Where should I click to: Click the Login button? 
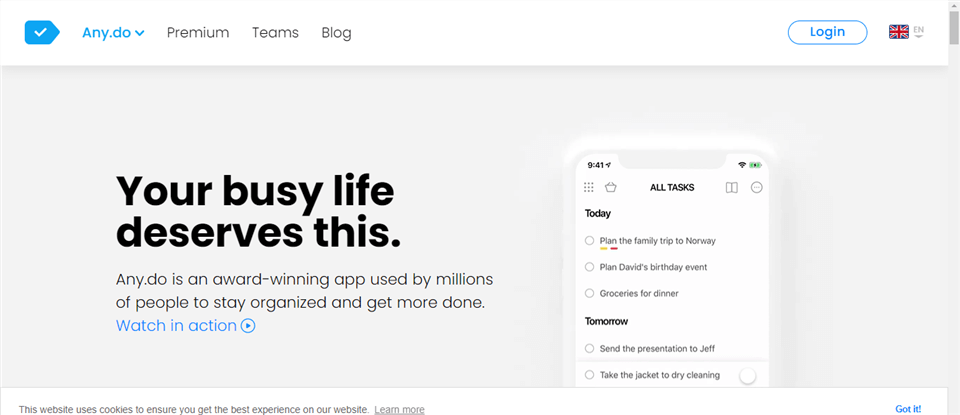[827, 32]
